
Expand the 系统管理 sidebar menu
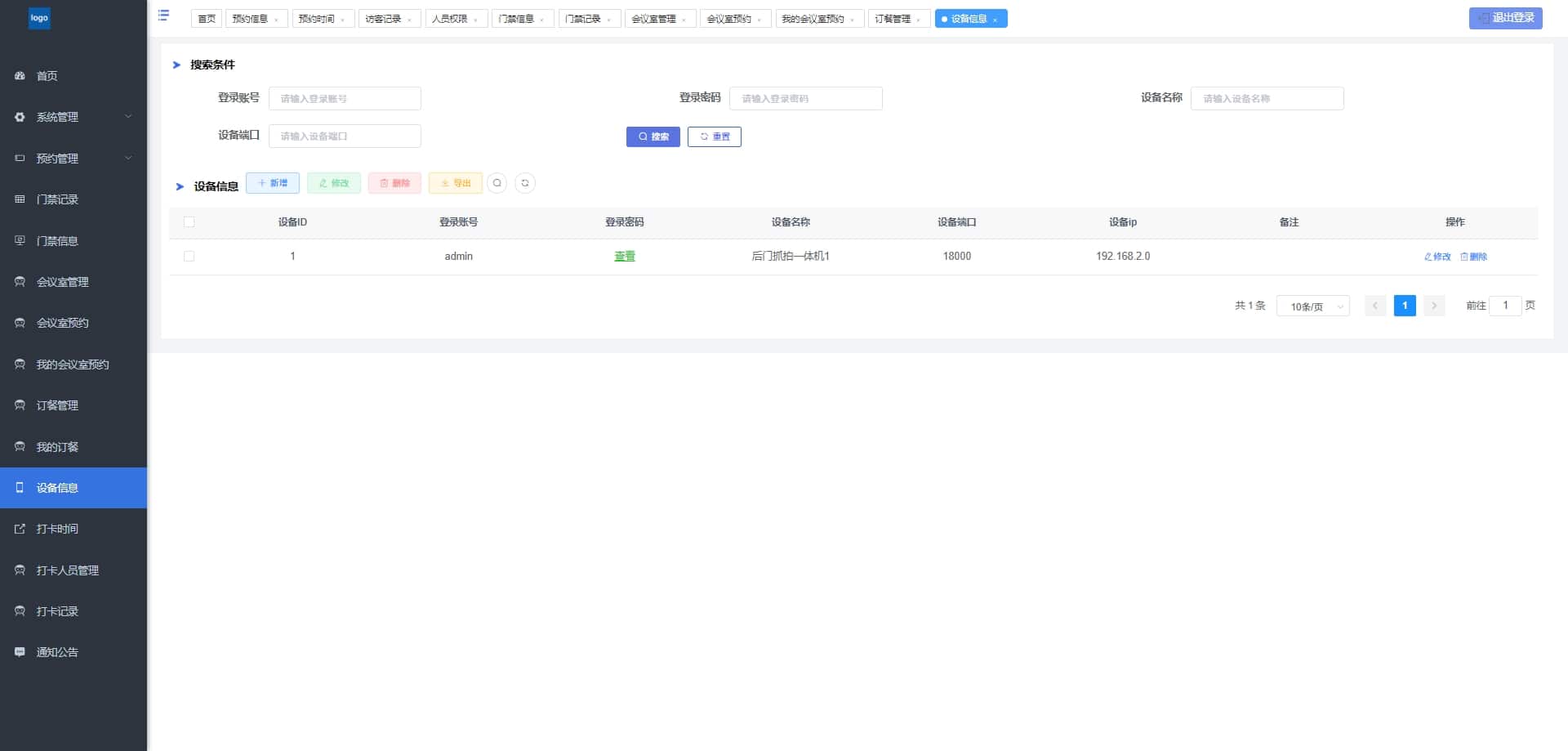coord(73,117)
